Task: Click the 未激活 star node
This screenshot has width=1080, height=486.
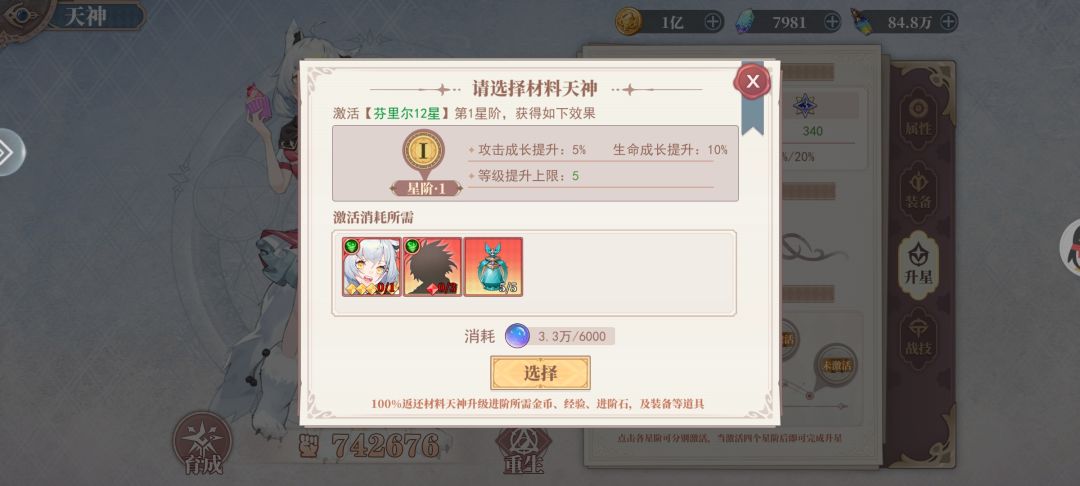Action: click(x=836, y=365)
